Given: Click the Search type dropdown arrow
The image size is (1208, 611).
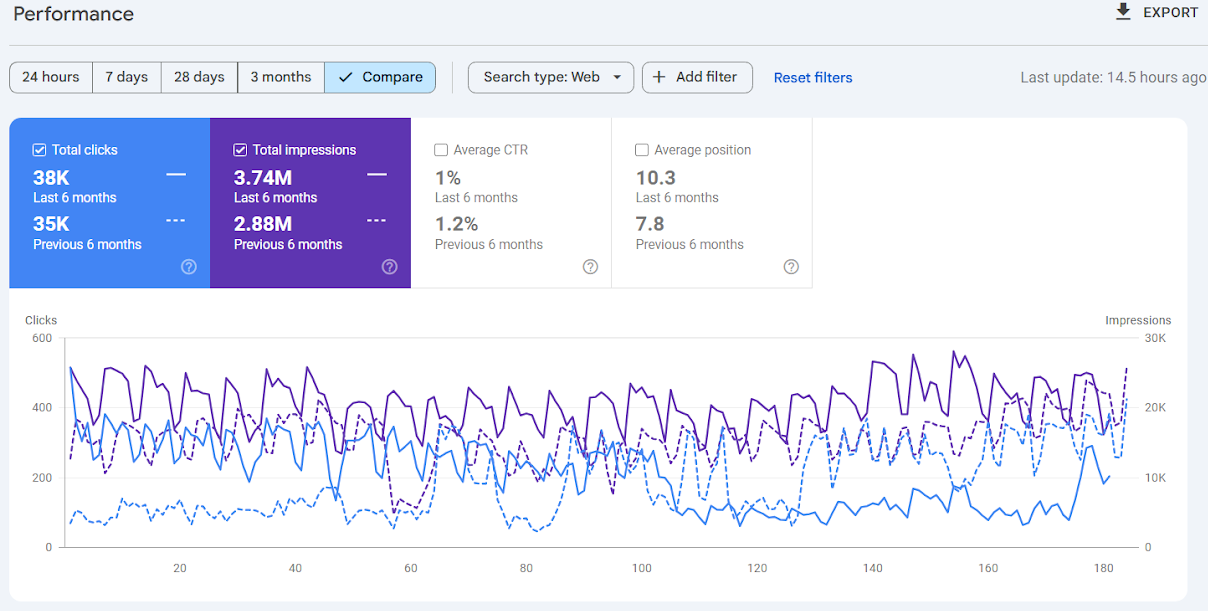Looking at the screenshot, I should [x=617, y=77].
